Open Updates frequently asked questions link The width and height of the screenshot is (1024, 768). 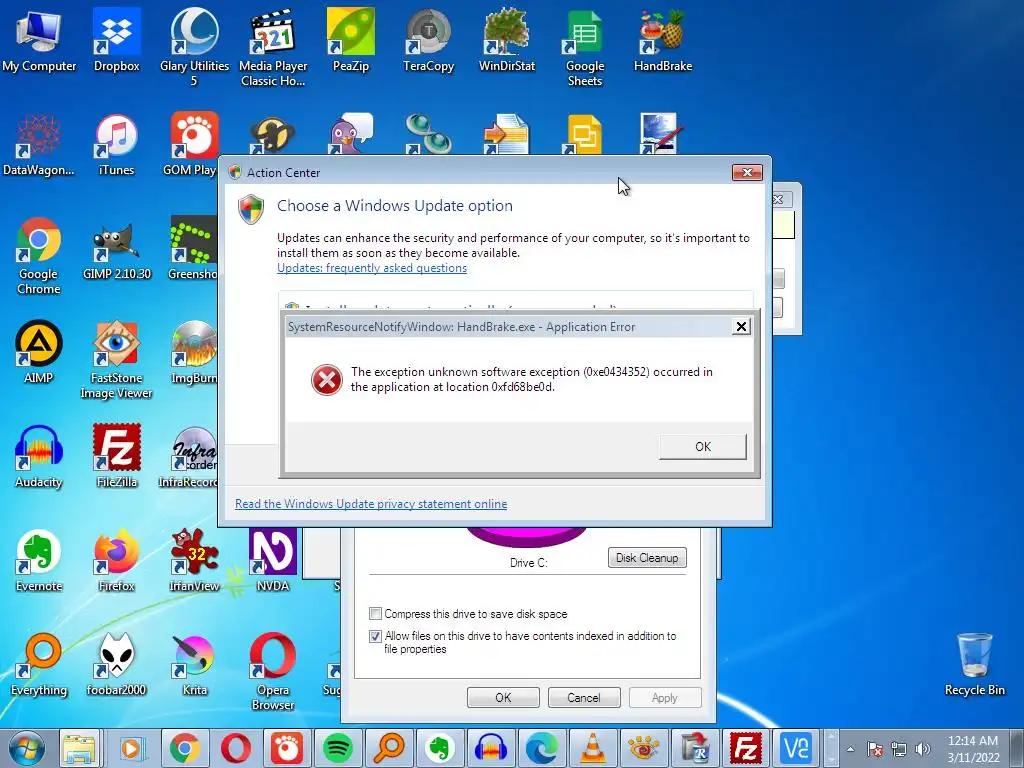point(372,268)
